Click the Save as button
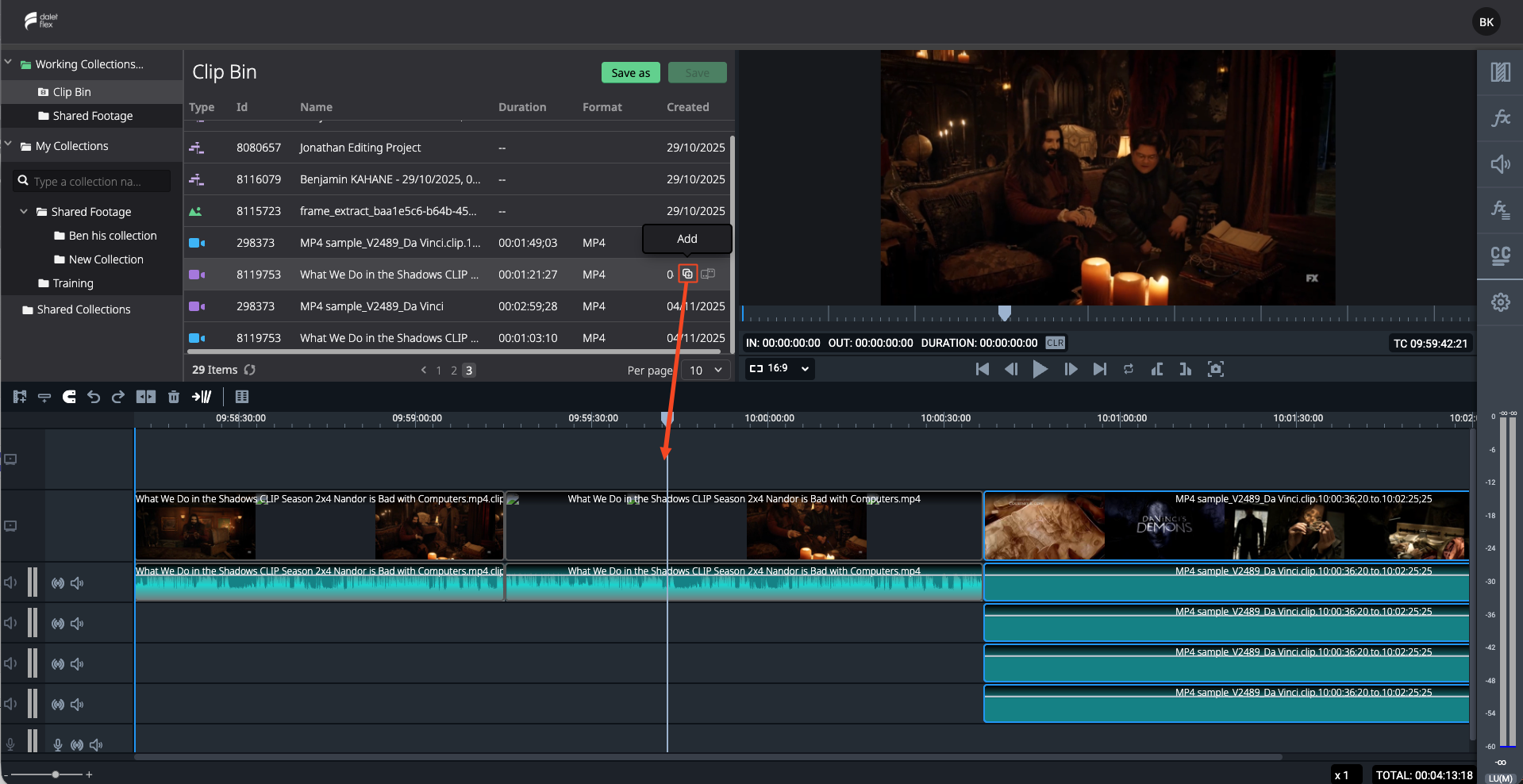Viewport: 1523px width, 784px height. coord(631,73)
